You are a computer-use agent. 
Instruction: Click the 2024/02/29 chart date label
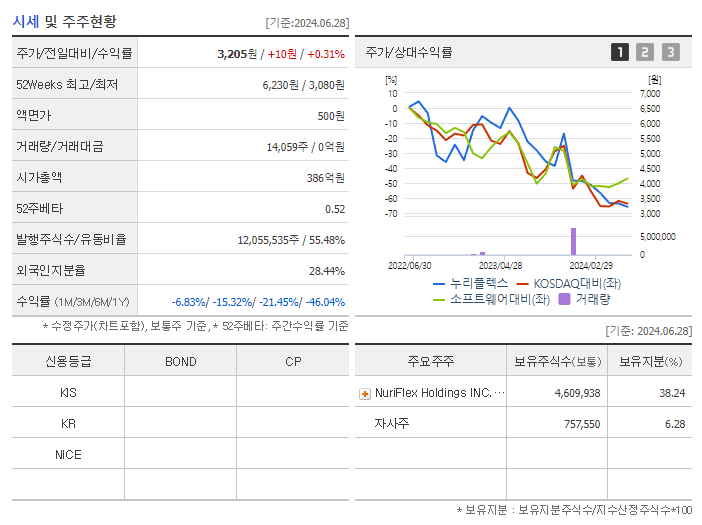[x=591, y=266]
